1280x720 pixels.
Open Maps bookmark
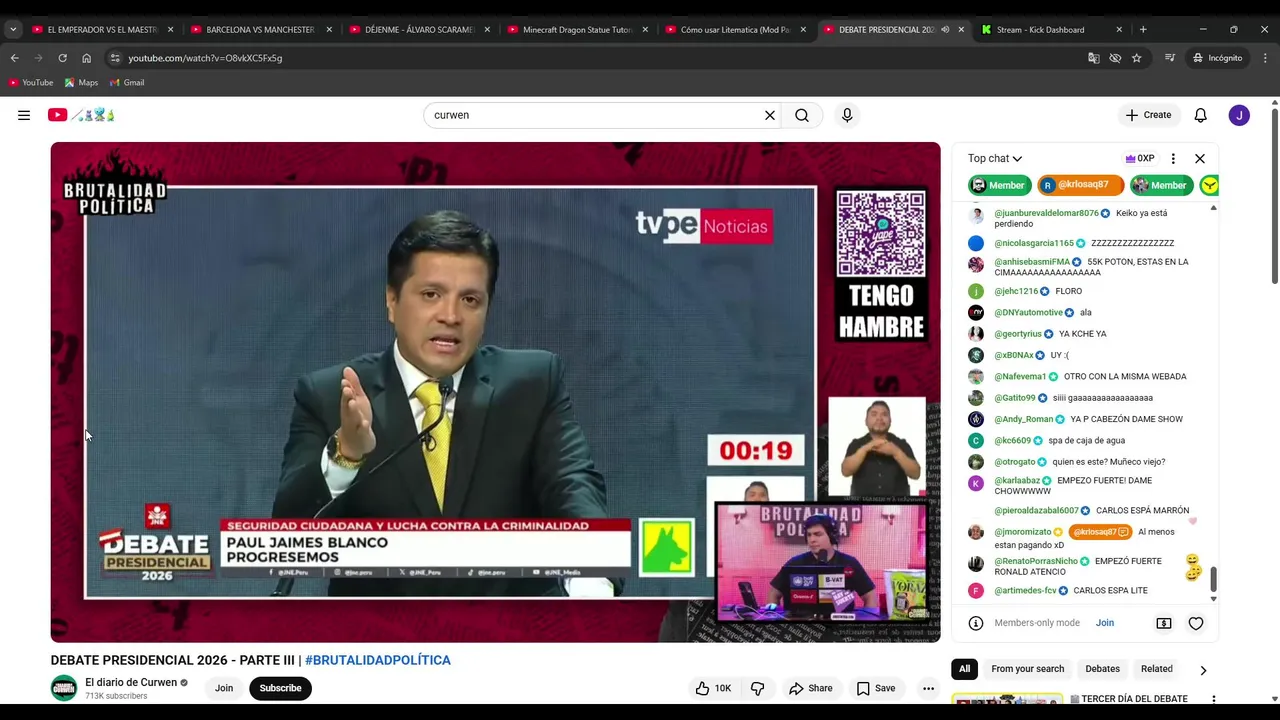(x=81, y=83)
